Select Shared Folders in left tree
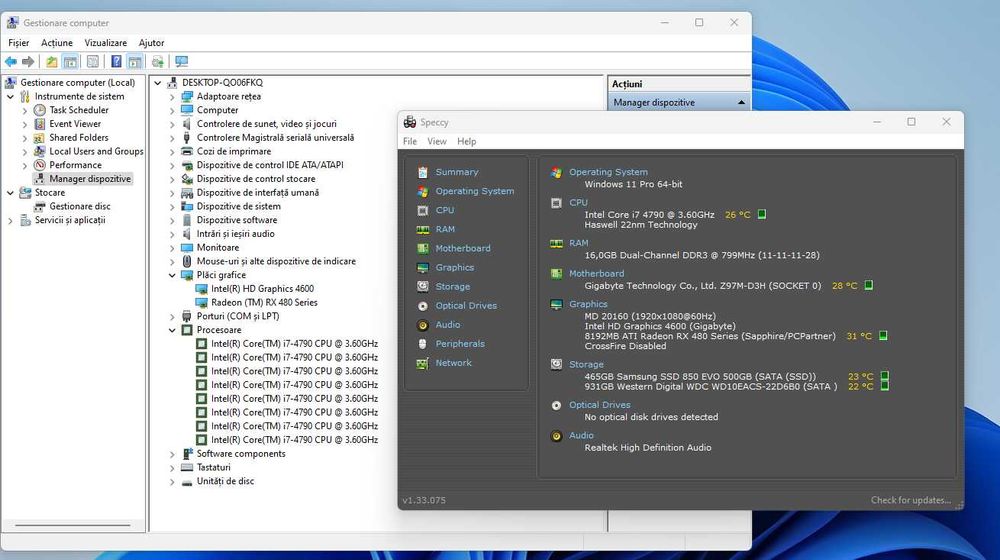Image resolution: width=1000 pixels, height=560 pixels. 79,138
